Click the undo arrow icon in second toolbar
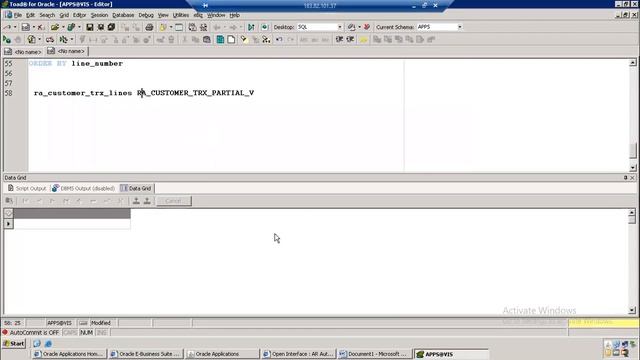The image size is (640, 360). [x=279, y=40]
